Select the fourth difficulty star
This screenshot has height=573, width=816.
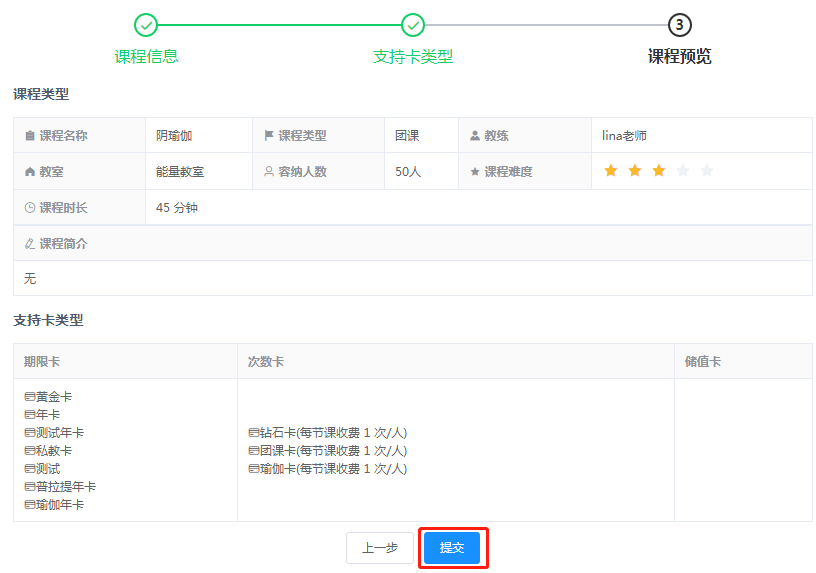(683, 171)
